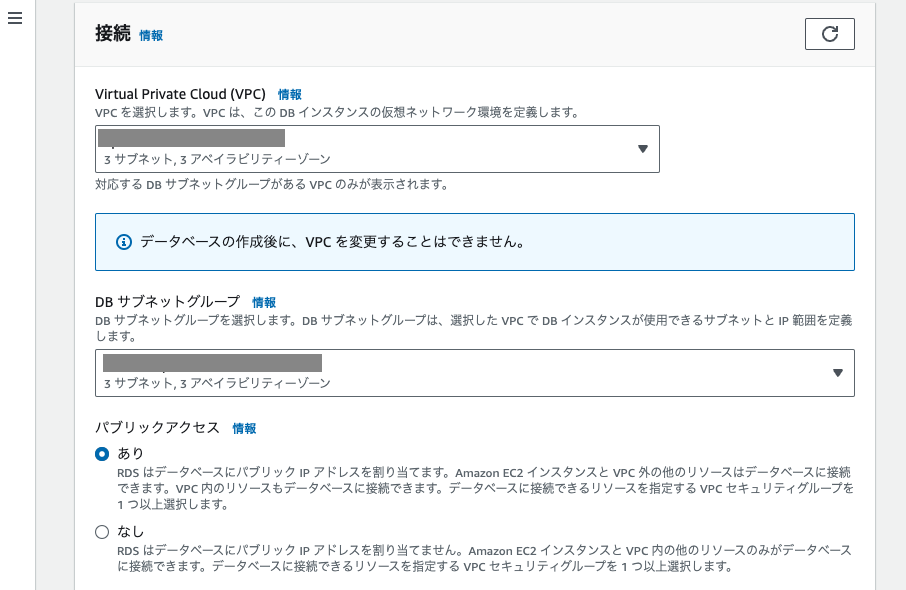Click the DB サブネットグループ label
Viewport: 906px width, 590px height.
(168, 302)
